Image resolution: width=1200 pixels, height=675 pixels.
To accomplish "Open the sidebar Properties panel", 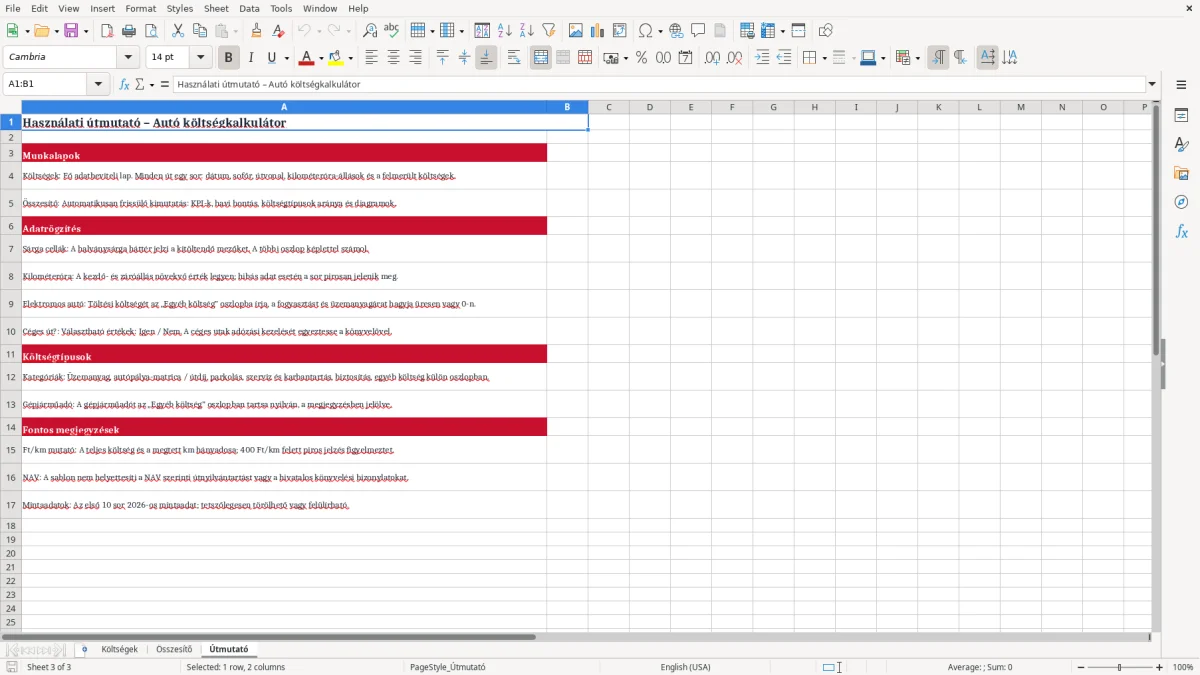I will pos(1181,116).
